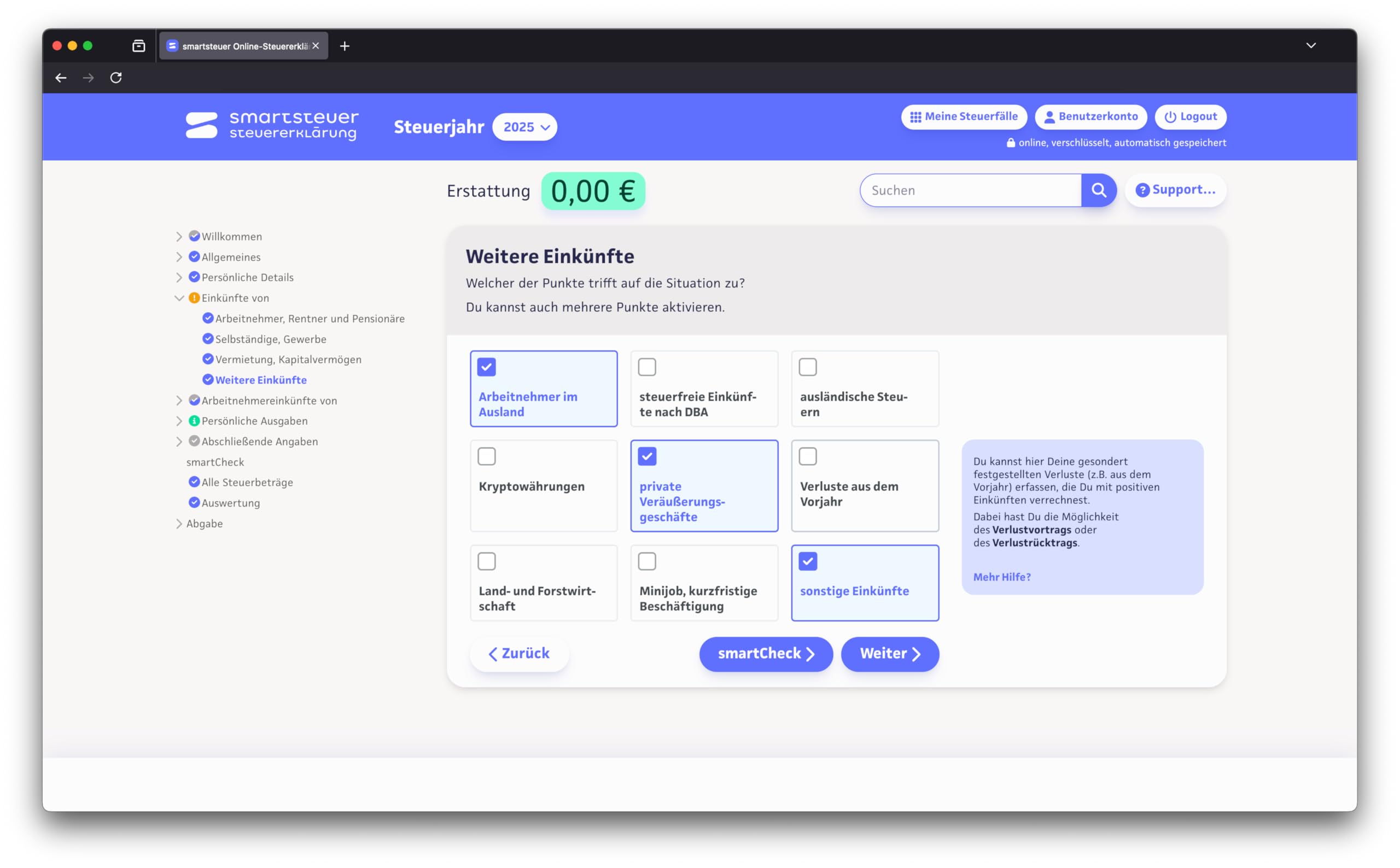This screenshot has height=868, width=1400.
Task: Click the browser back arrow
Action: pos(61,78)
